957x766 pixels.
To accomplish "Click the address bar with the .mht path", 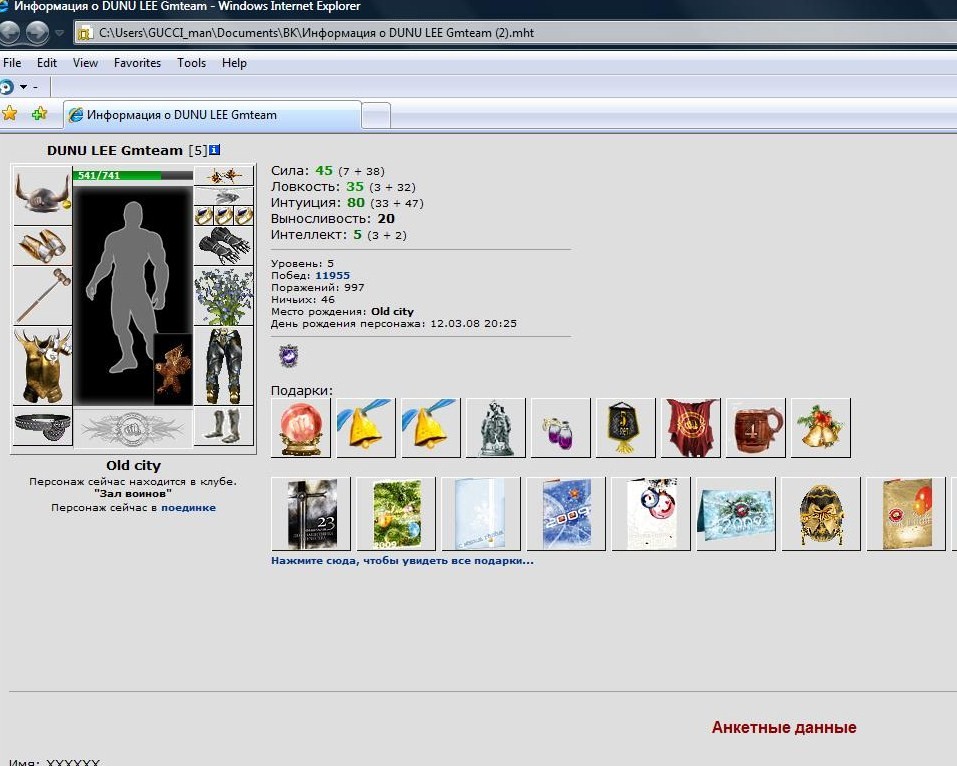I will click(516, 32).
